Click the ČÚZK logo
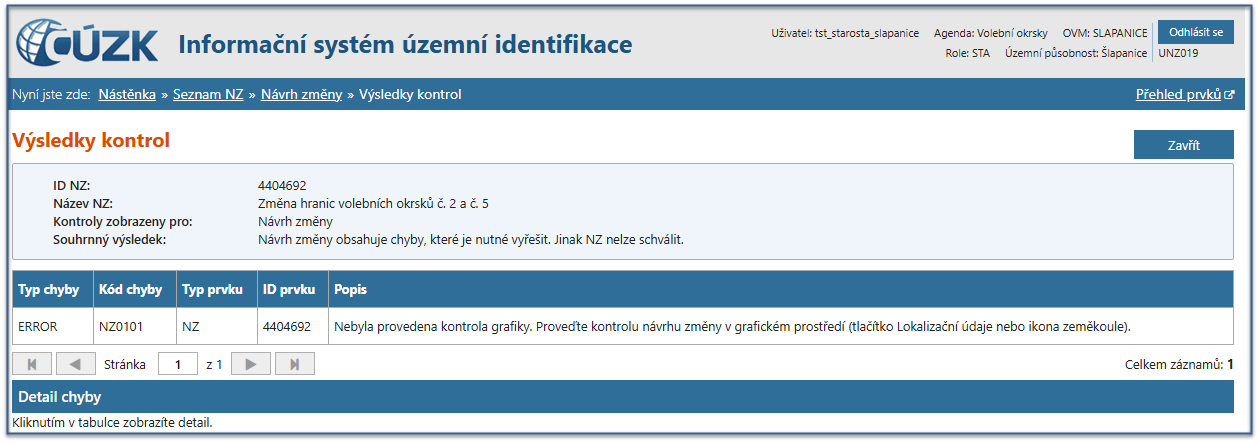The width and height of the screenshot is (1259, 443). [x=86, y=44]
